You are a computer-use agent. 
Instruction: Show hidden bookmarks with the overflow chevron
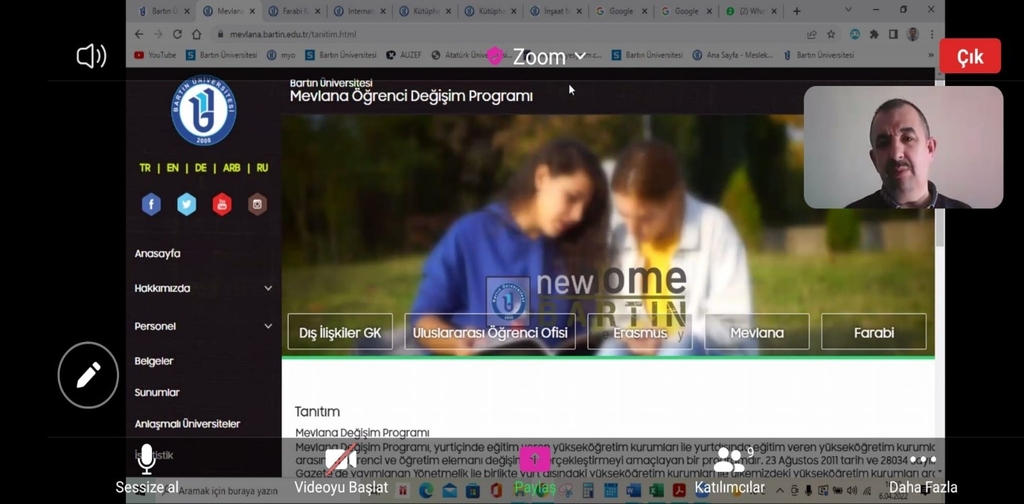click(x=931, y=55)
